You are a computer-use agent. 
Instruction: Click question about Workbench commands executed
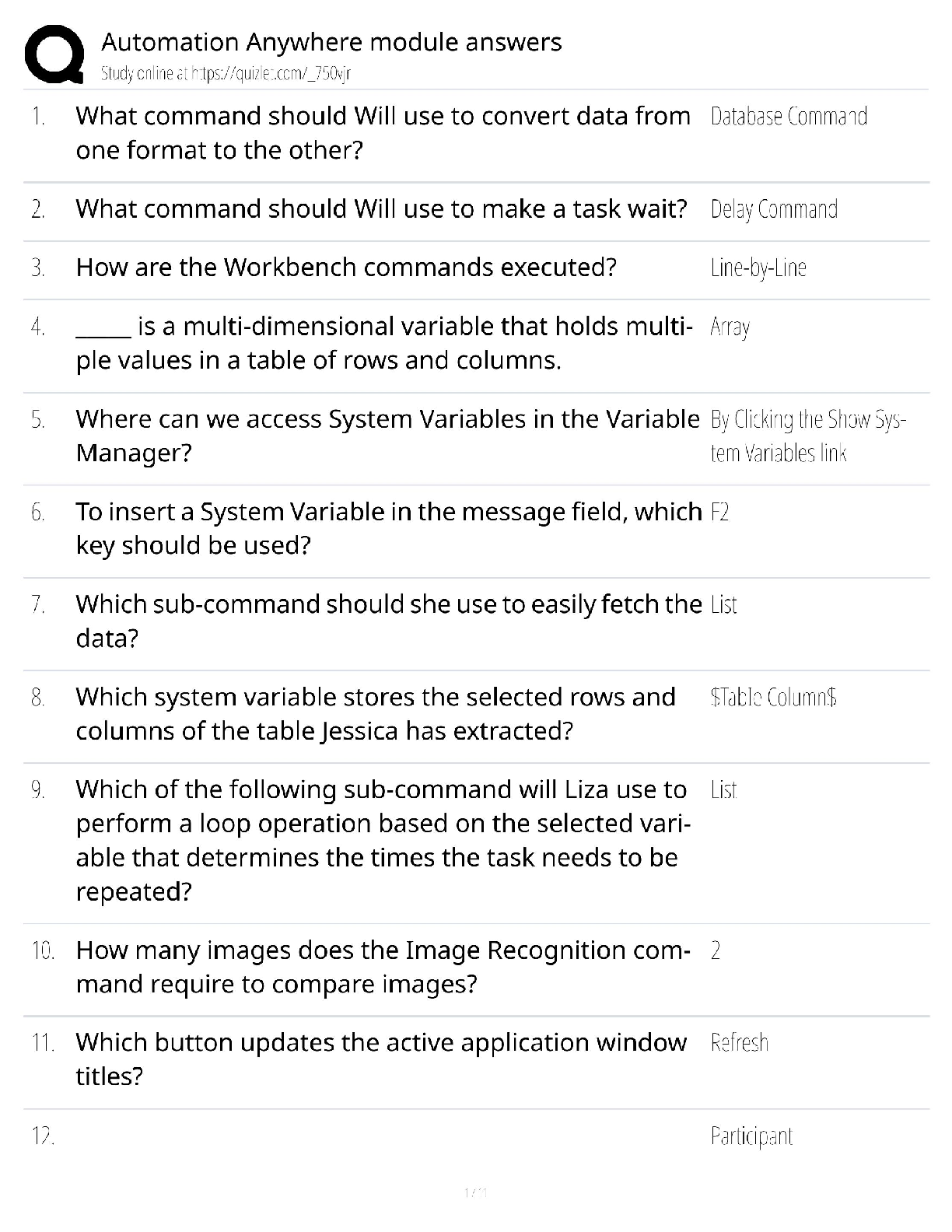(x=346, y=268)
